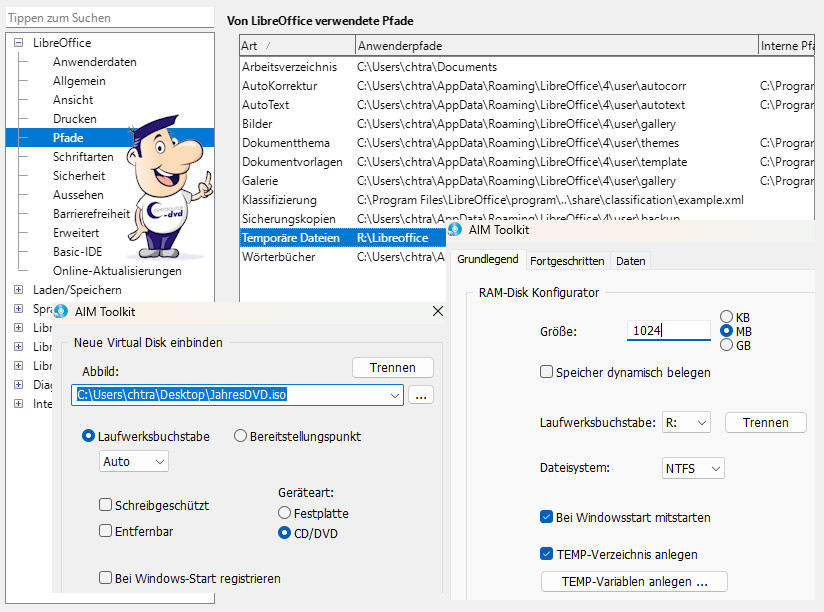Check the Entfernbar option

point(106,531)
